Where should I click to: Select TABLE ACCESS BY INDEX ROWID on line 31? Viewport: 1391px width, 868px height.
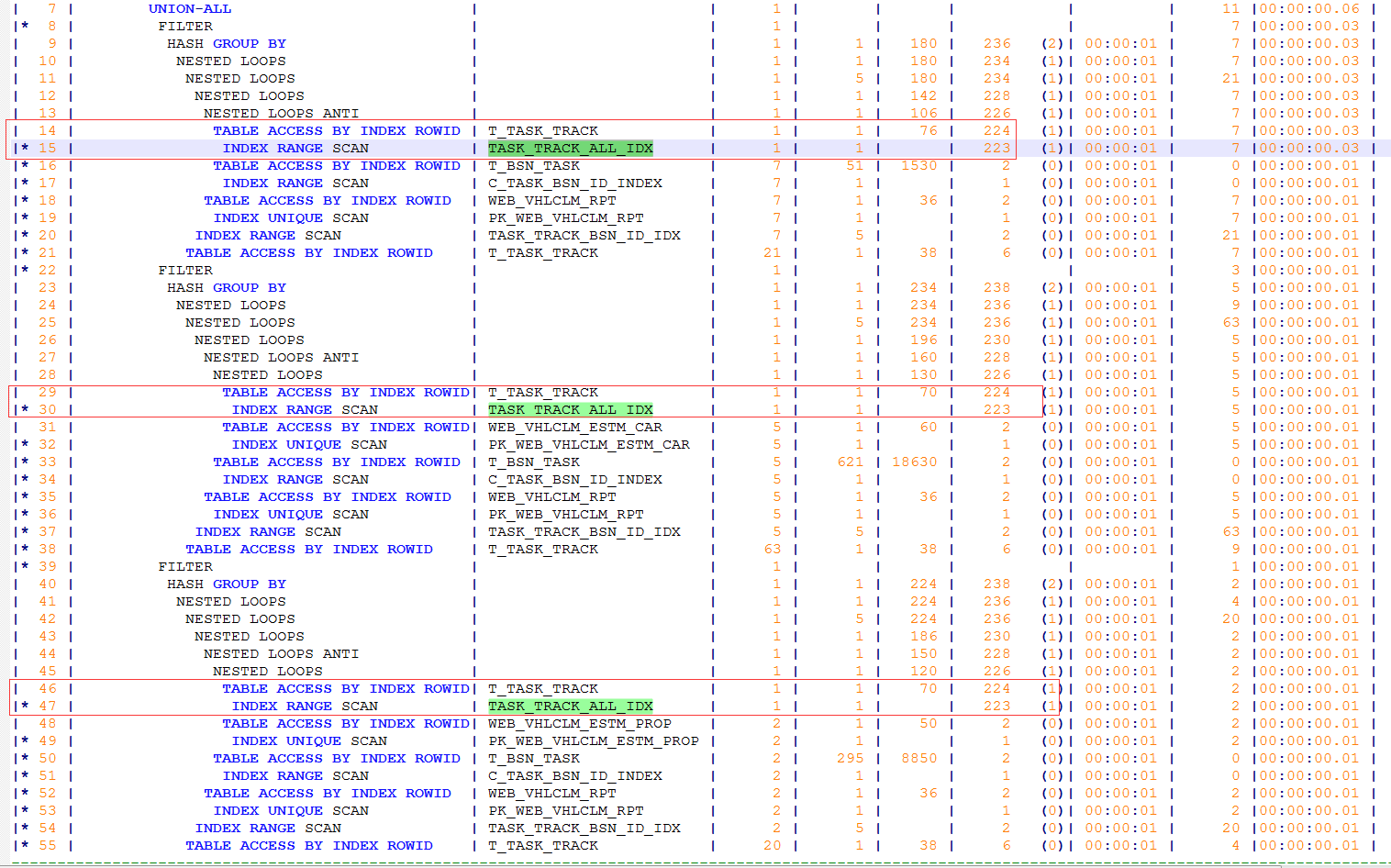click(346, 428)
